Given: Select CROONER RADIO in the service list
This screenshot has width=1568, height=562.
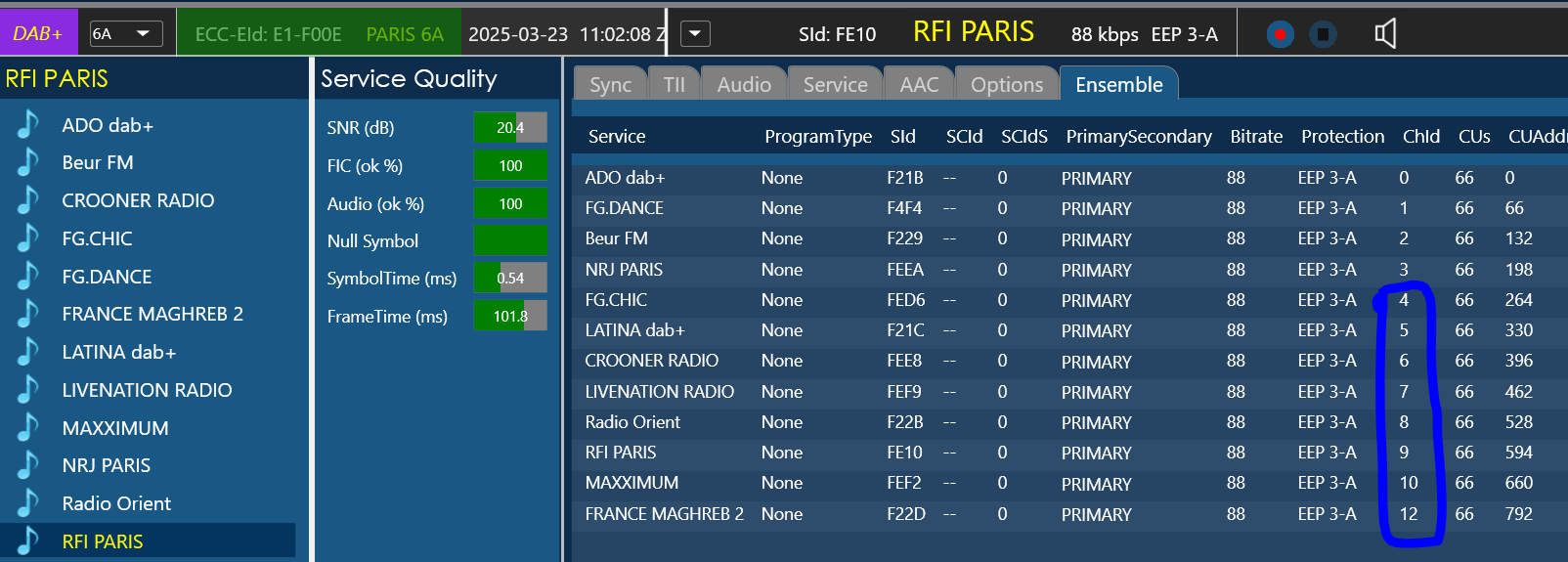Looking at the screenshot, I should (138, 200).
